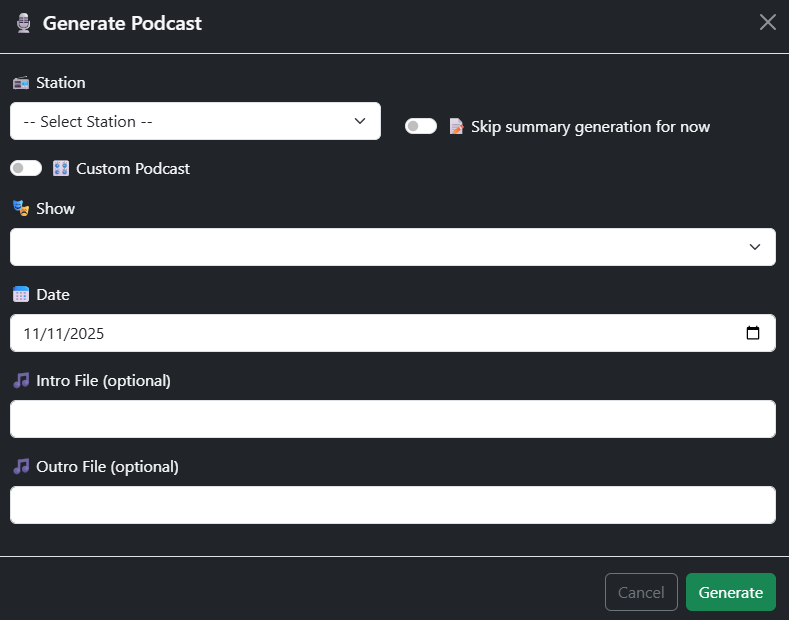Image resolution: width=789 pixels, height=620 pixels.
Task: Click the calendar icon beside the Date label
Action: click(21, 295)
